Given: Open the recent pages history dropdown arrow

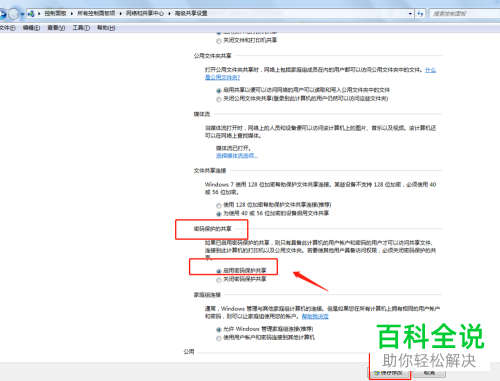Looking at the screenshot, I should (22, 14).
